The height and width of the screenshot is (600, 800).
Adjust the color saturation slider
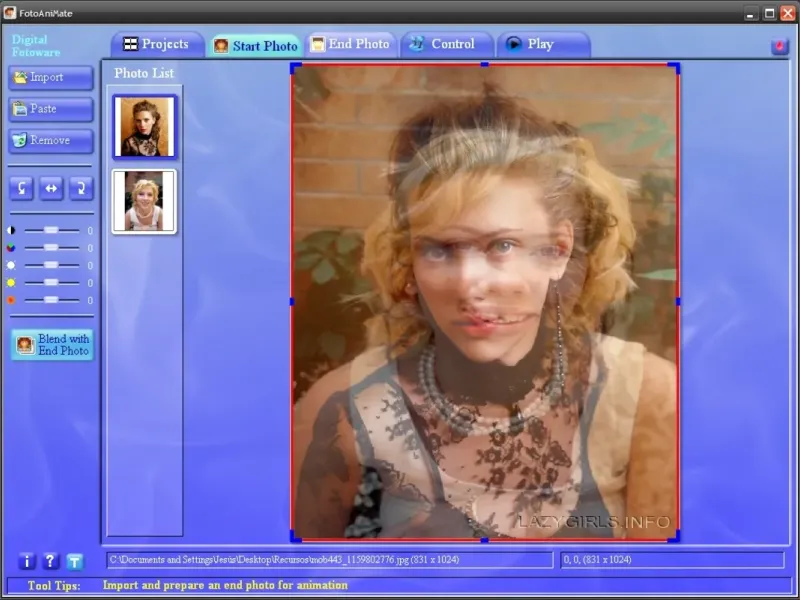(52, 248)
